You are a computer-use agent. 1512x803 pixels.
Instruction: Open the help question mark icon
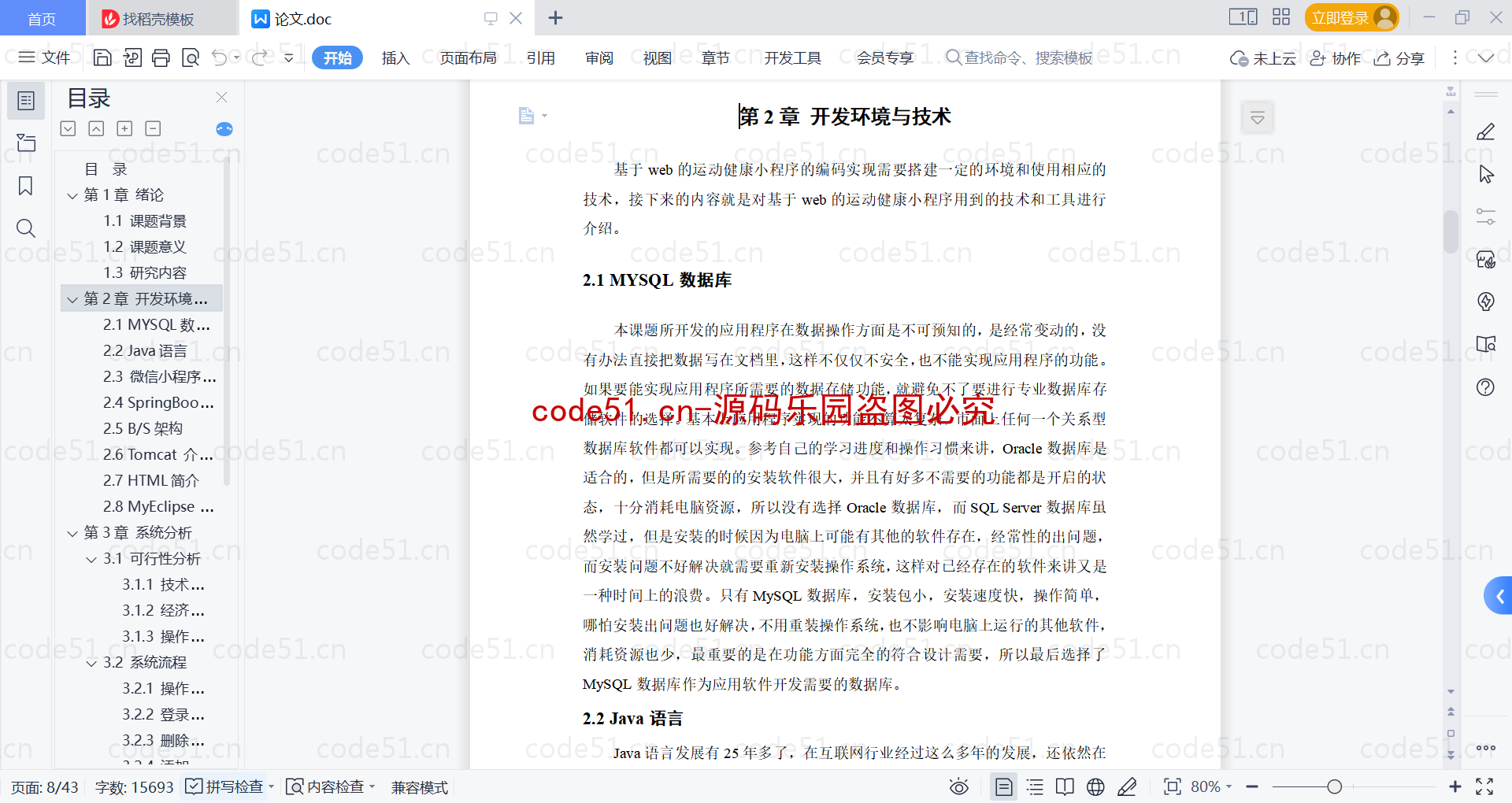[x=1485, y=387]
